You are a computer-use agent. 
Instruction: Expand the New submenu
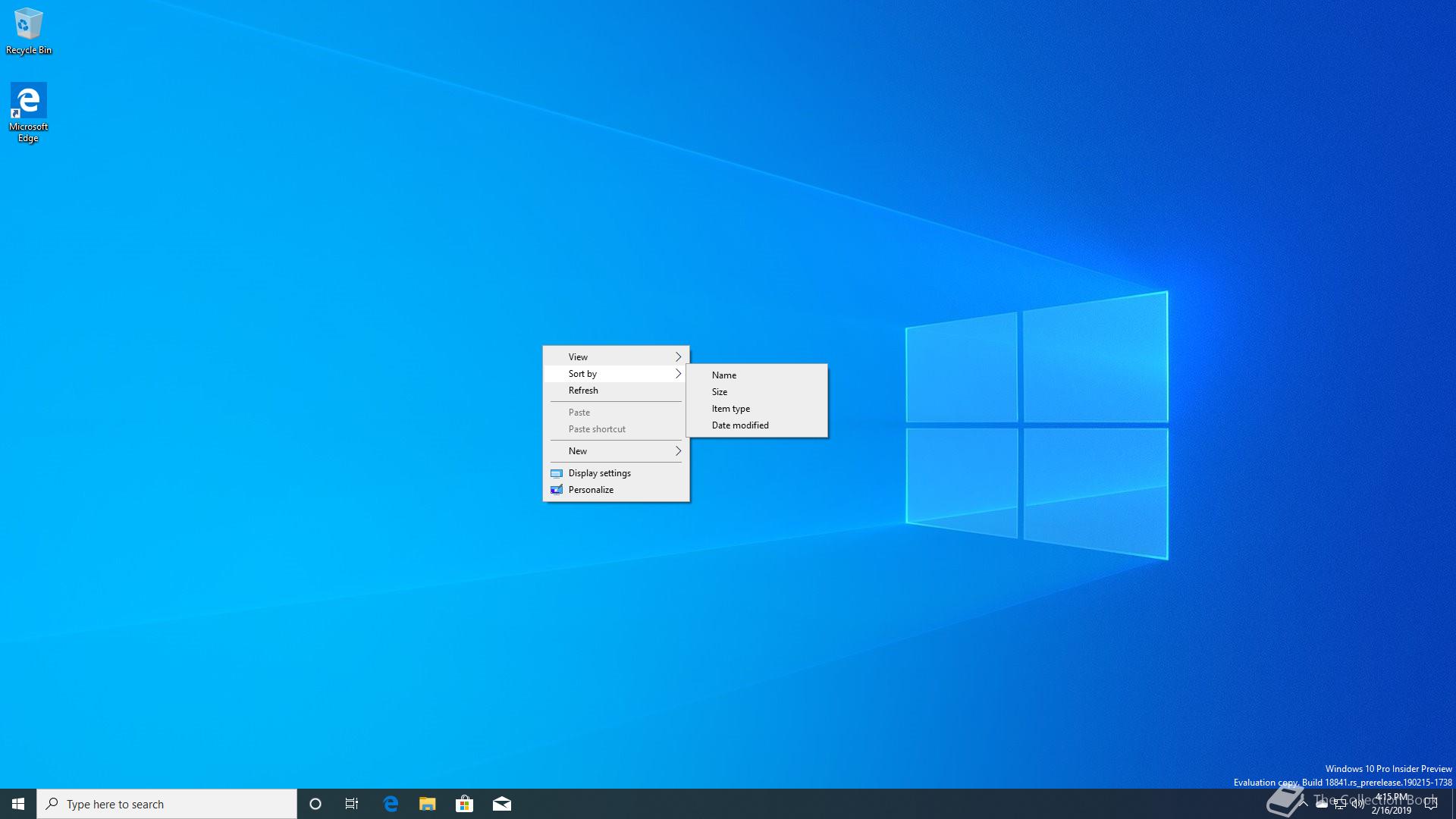pos(616,450)
